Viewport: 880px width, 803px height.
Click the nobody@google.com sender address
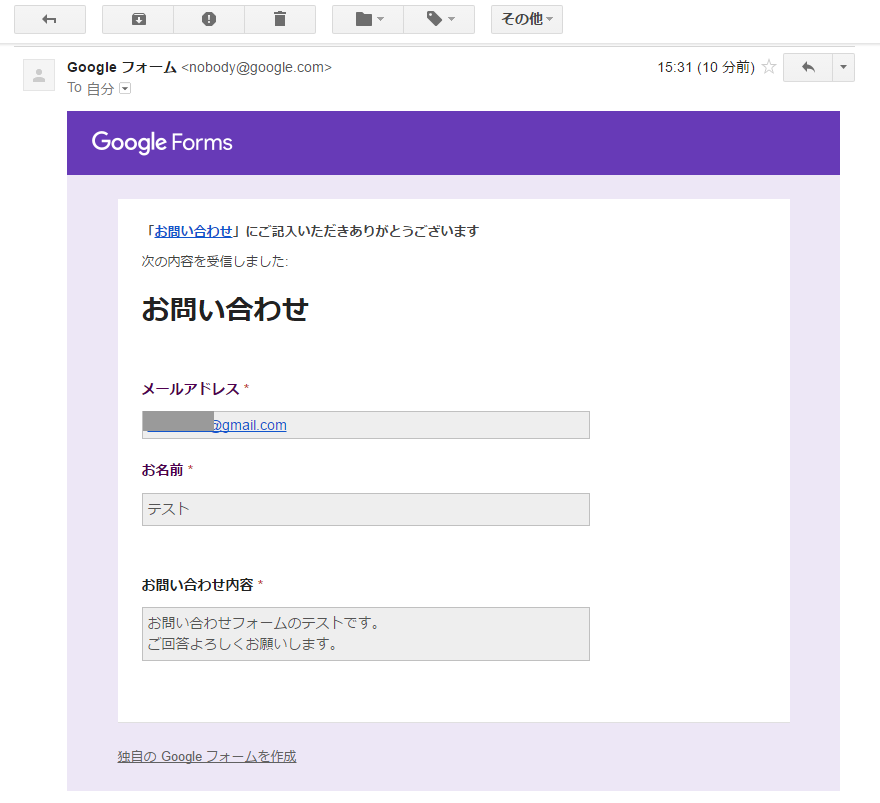click(x=256, y=67)
